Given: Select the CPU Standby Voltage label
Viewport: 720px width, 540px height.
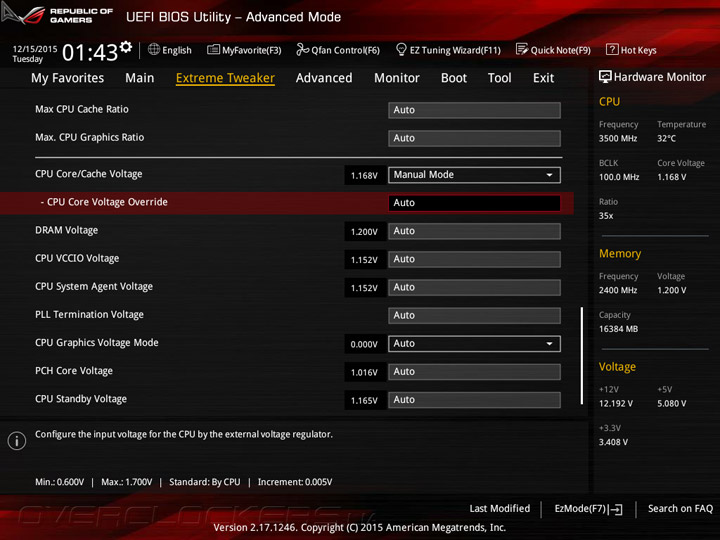Looking at the screenshot, I should pyautogui.click(x=81, y=399).
